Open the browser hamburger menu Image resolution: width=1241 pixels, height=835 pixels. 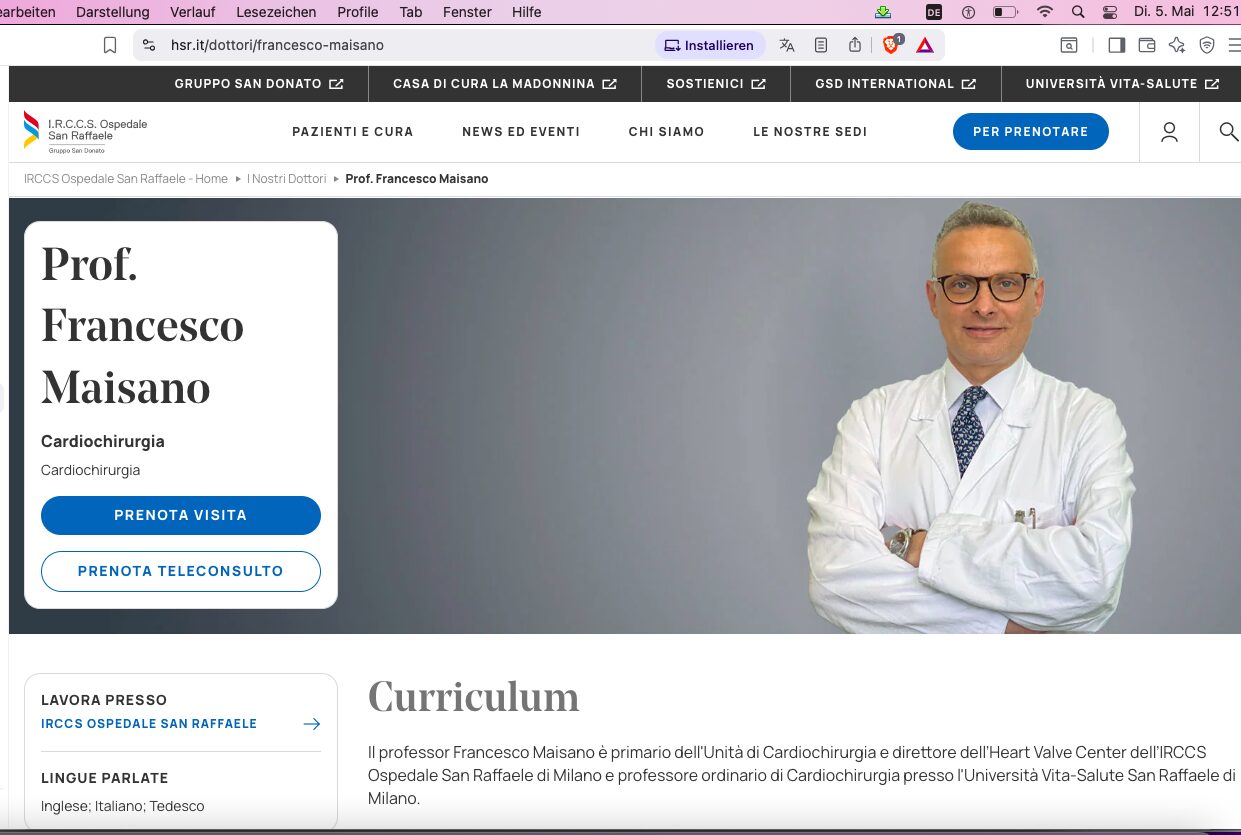1234,45
